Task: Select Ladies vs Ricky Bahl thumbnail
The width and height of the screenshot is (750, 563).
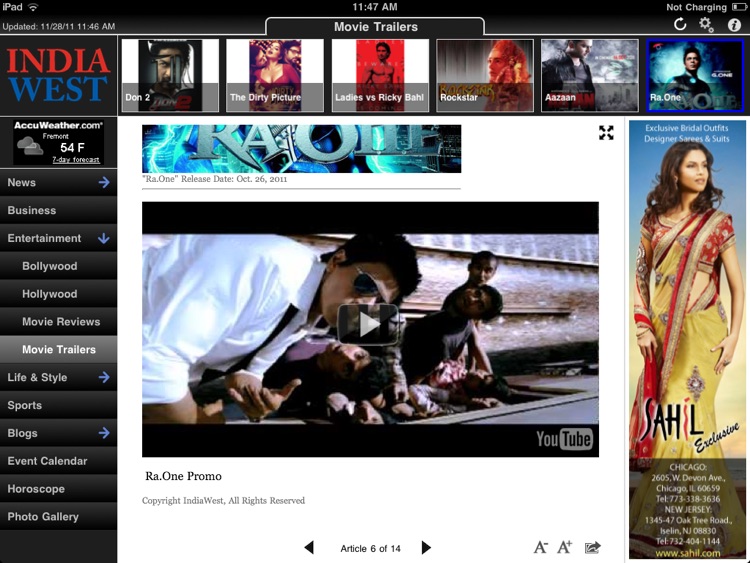Action: pos(380,76)
